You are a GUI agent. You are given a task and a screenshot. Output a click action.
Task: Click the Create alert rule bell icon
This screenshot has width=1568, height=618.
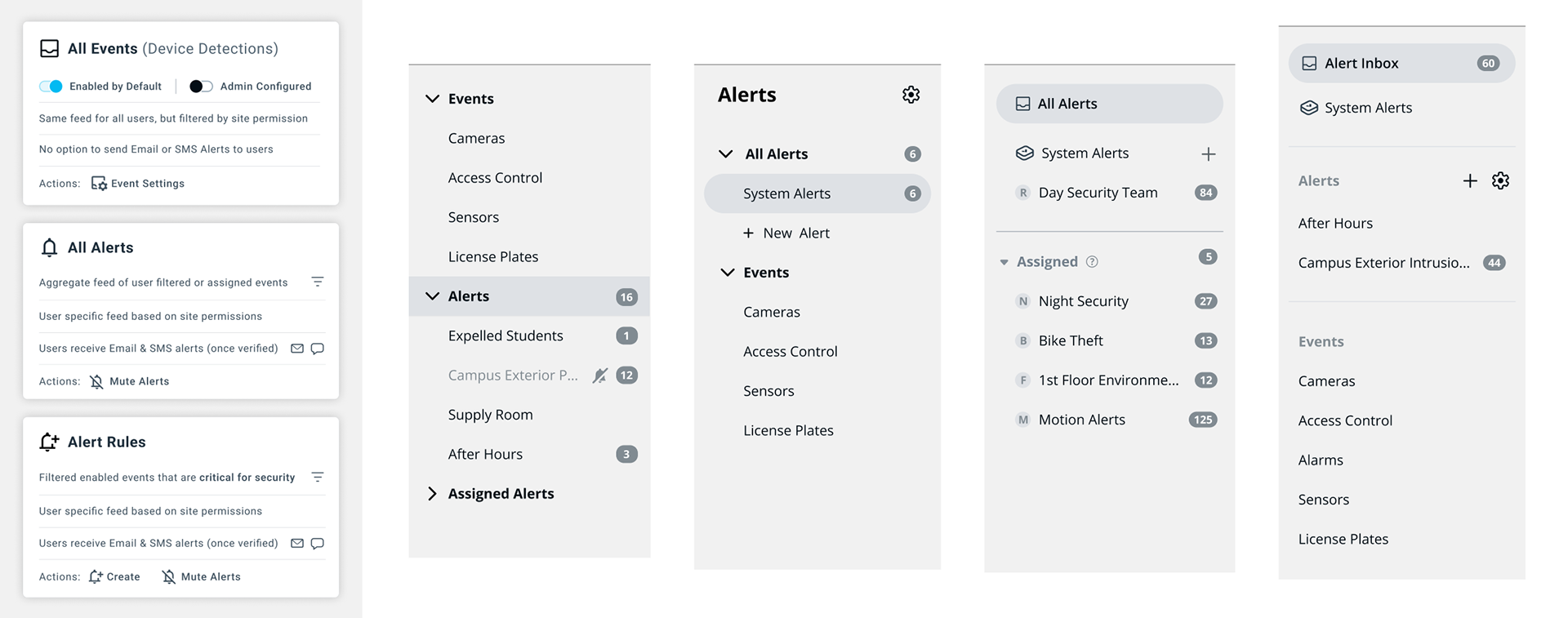[x=96, y=576]
